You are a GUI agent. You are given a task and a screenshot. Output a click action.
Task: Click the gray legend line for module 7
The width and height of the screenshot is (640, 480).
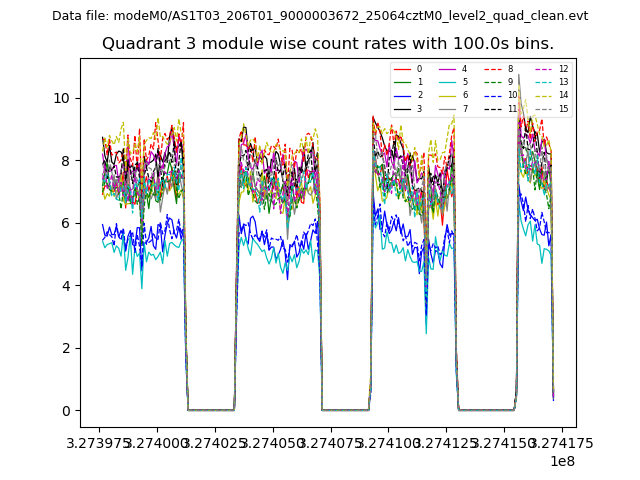[x=446, y=109]
